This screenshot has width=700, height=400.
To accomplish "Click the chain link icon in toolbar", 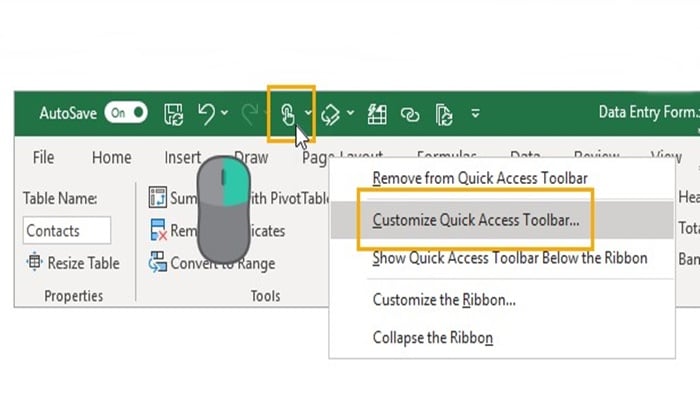I will coord(410,115).
